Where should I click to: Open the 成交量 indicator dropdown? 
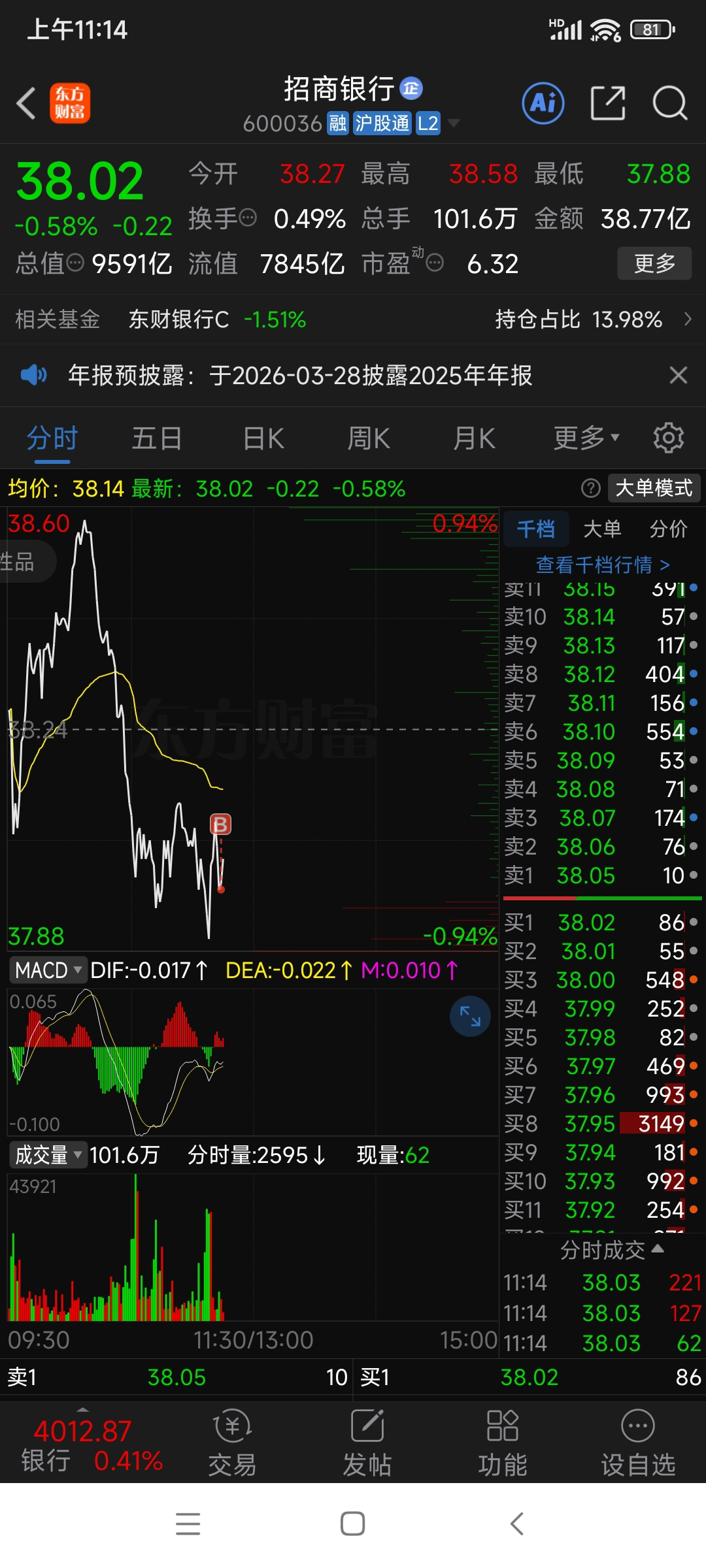point(49,1155)
